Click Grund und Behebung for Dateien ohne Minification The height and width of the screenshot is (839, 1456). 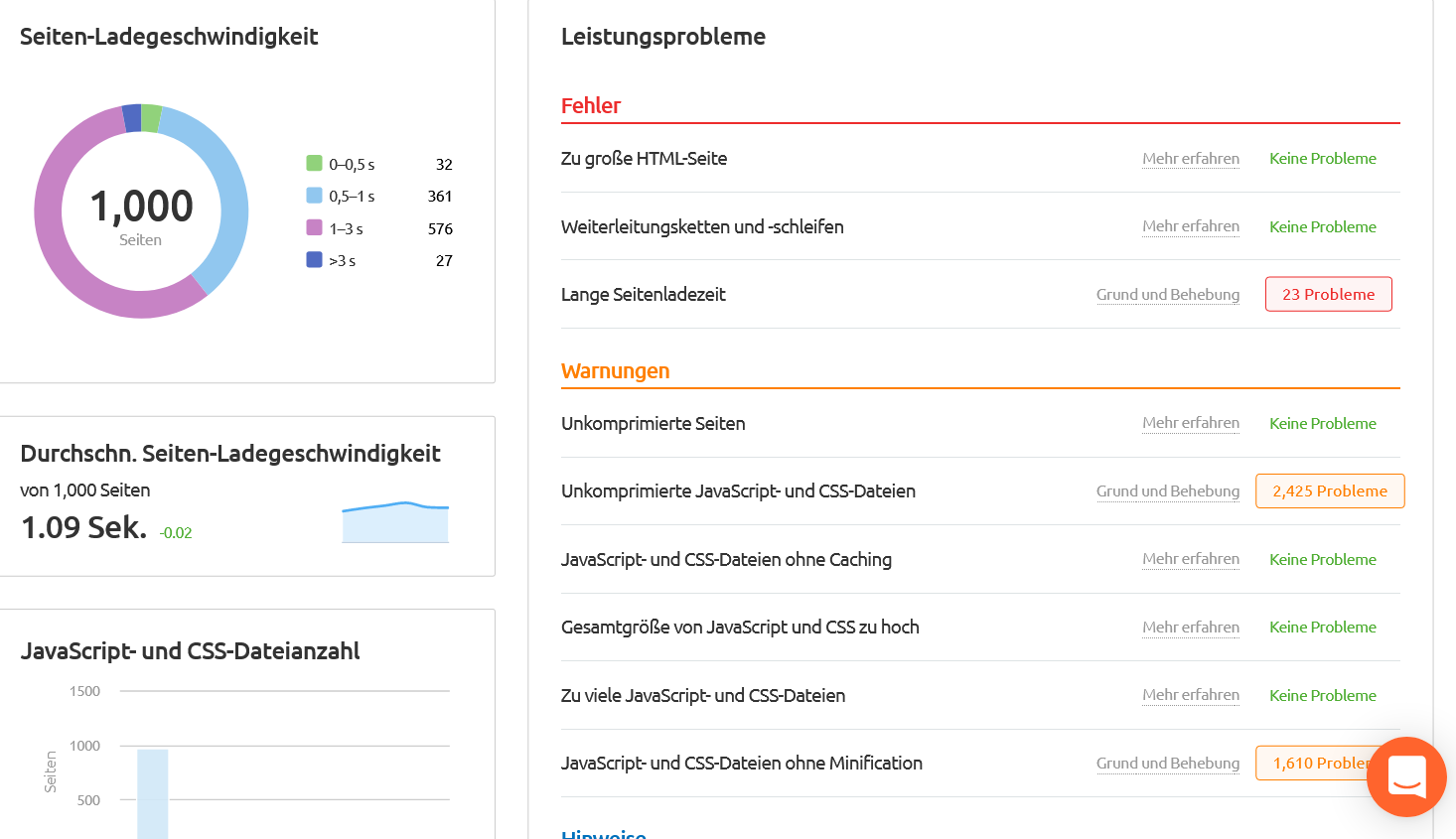coord(1168,763)
